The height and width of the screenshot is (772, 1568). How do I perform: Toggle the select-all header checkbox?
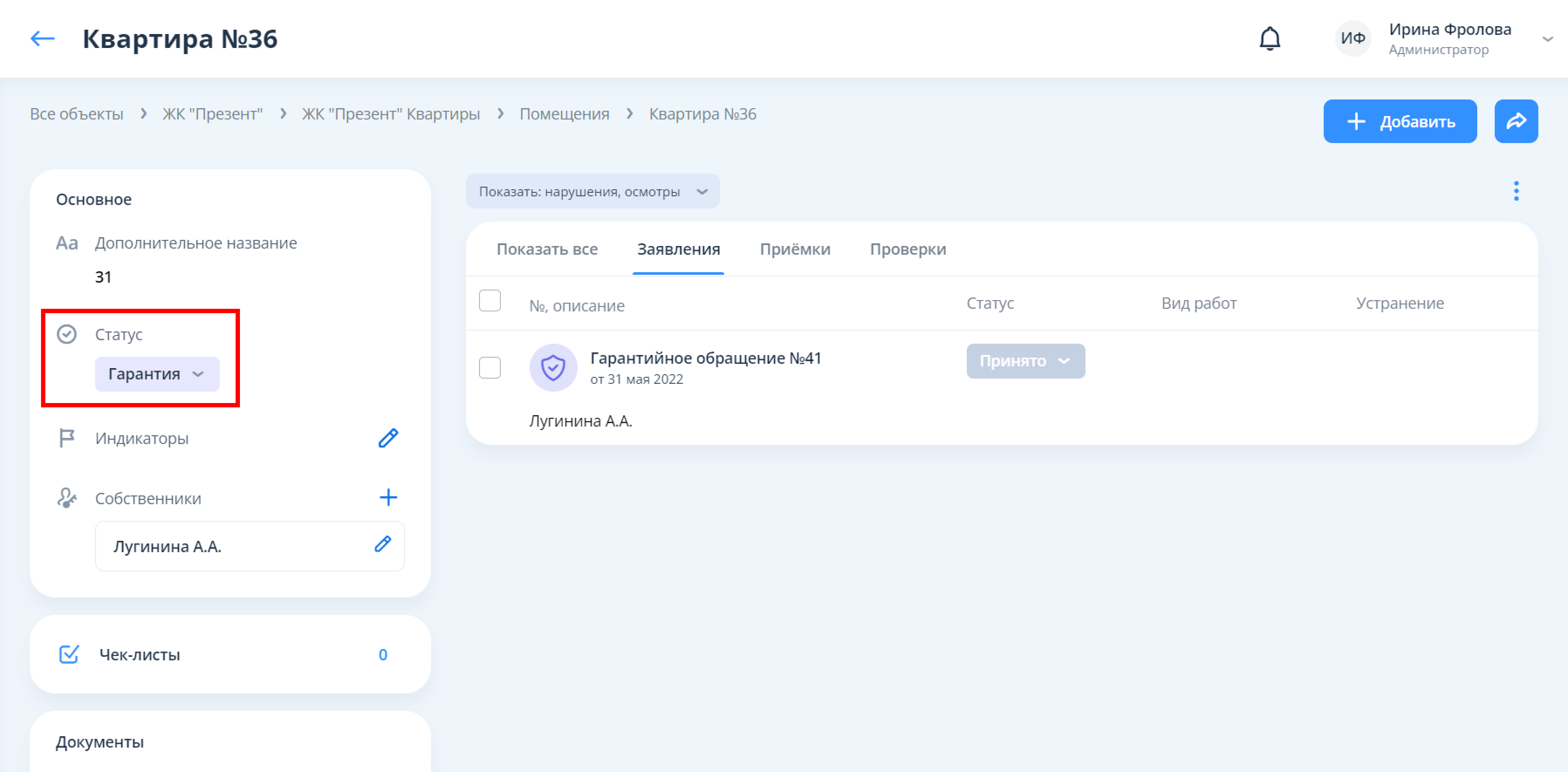490,301
